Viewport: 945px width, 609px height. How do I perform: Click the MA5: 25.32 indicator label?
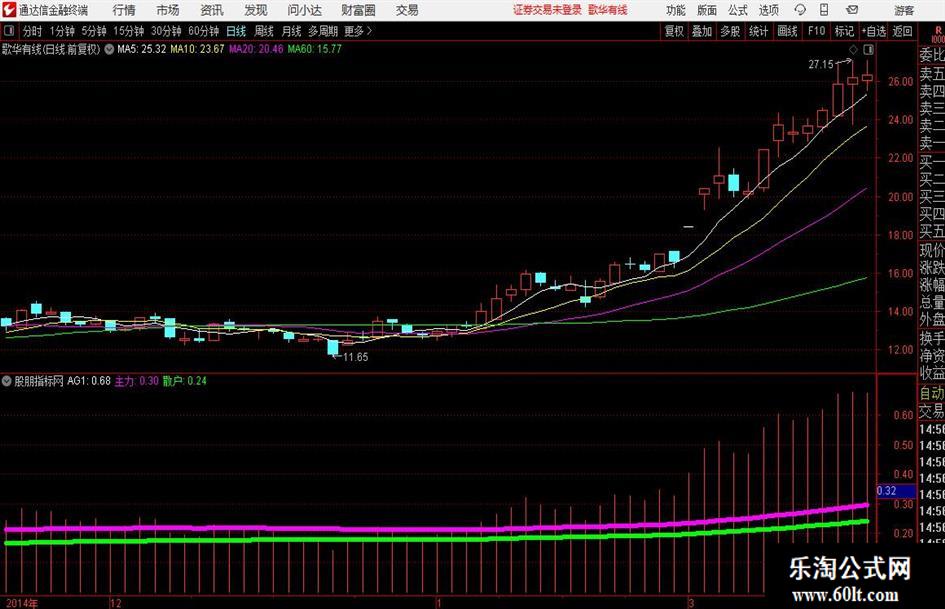click(142, 49)
